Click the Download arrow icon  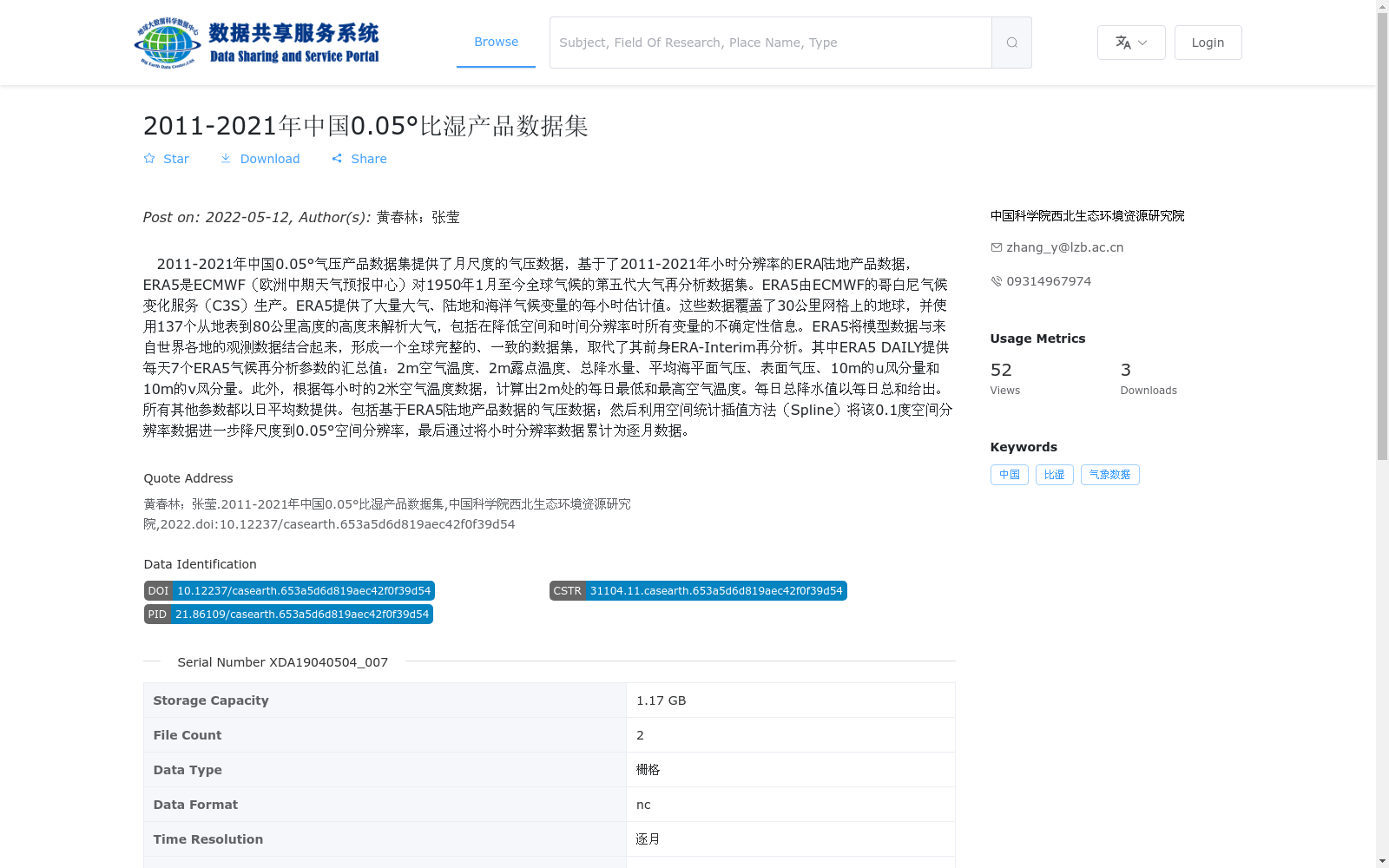pos(226,159)
